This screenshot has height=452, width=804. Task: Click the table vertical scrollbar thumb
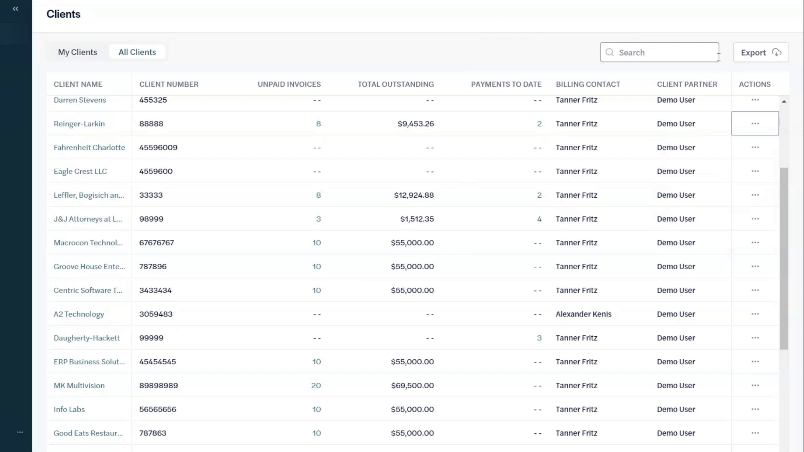coord(783,259)
